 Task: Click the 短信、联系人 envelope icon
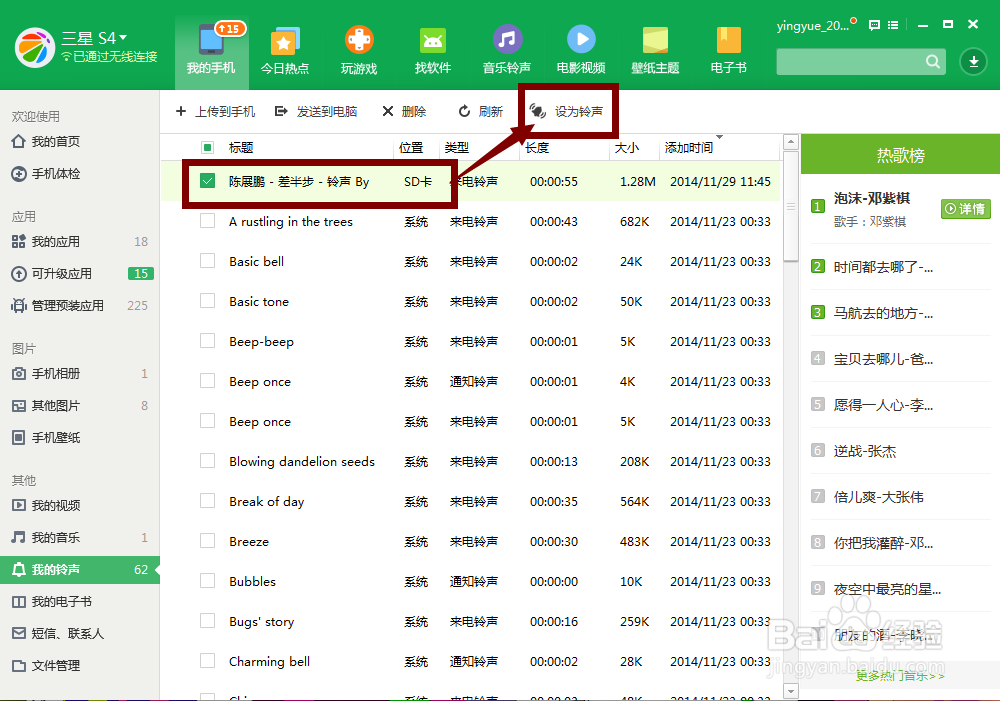point(19,633)
